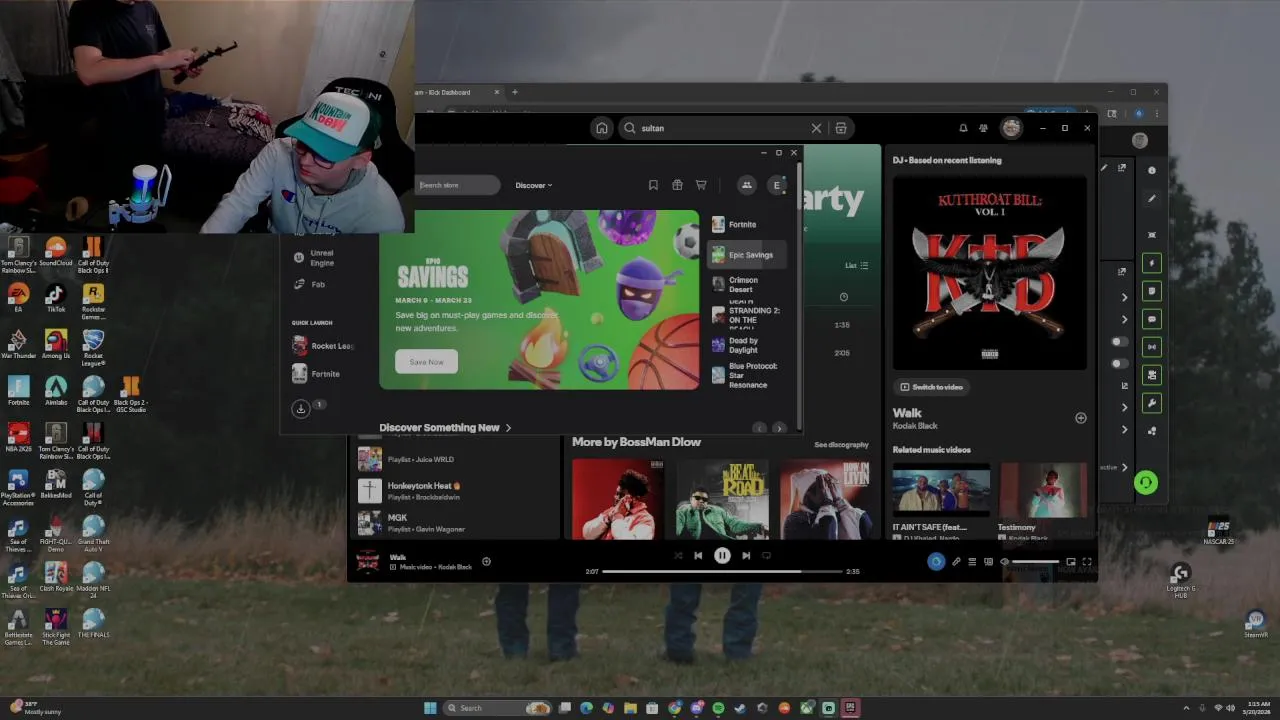Click the gift icon in Epic launcher
This screenshot has width=1280, height=720.
[x=677, y=185]
